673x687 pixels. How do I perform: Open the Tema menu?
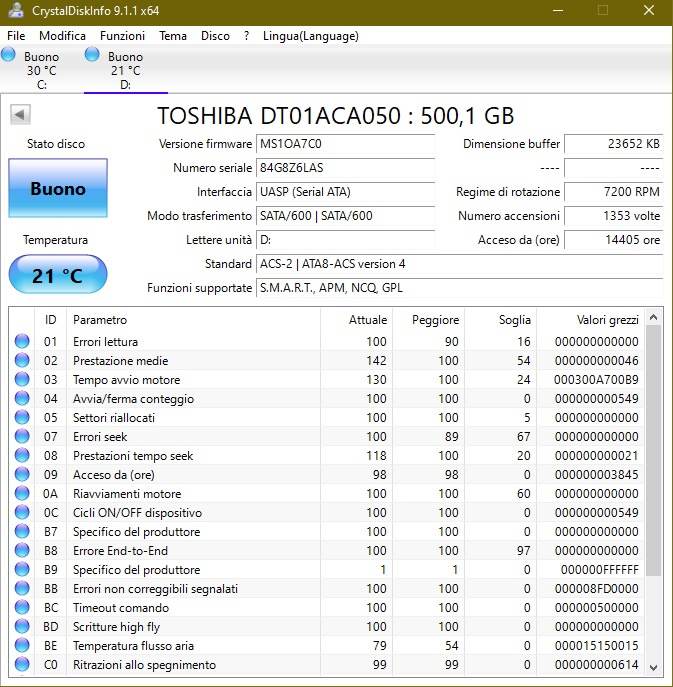coord(173,35)
